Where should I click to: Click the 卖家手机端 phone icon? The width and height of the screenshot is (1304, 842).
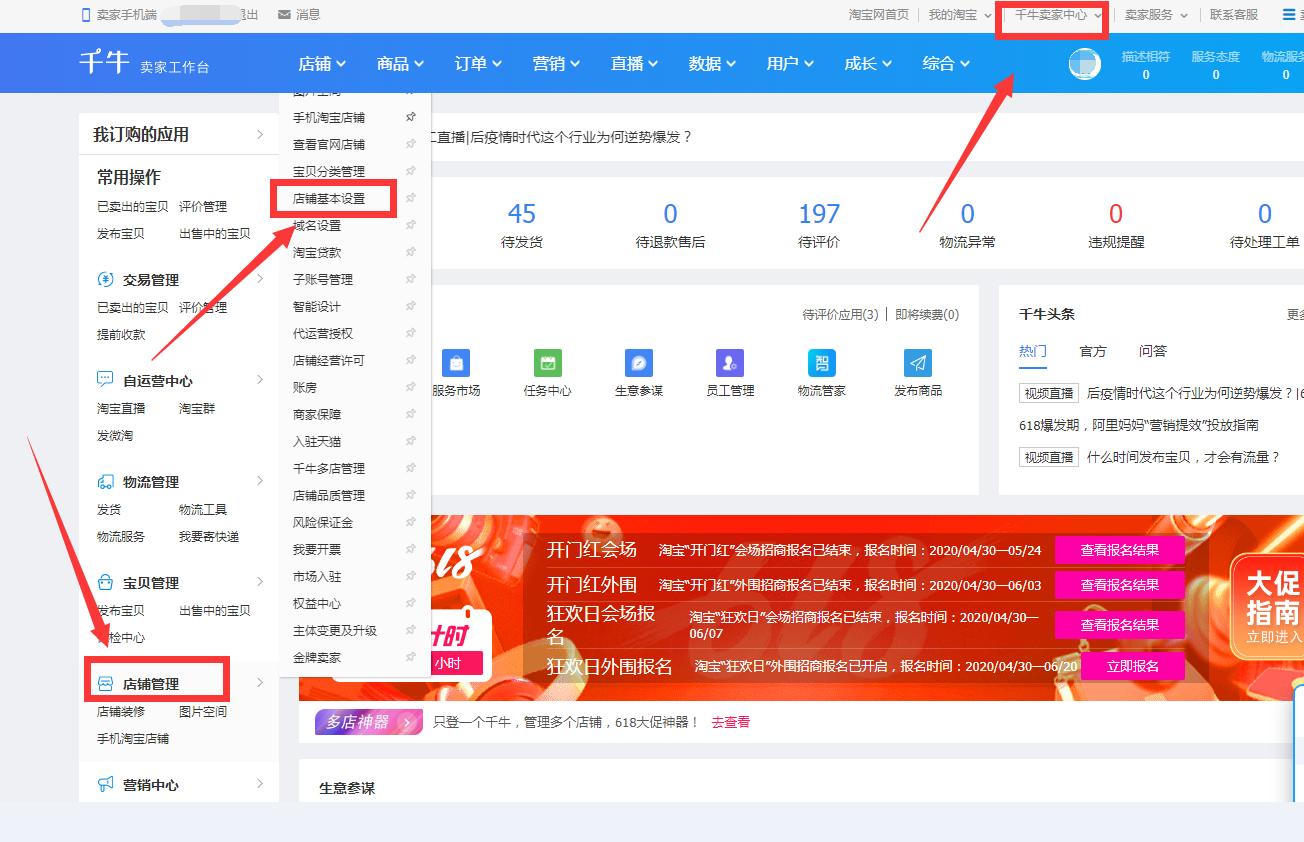(x=84, y=14)
